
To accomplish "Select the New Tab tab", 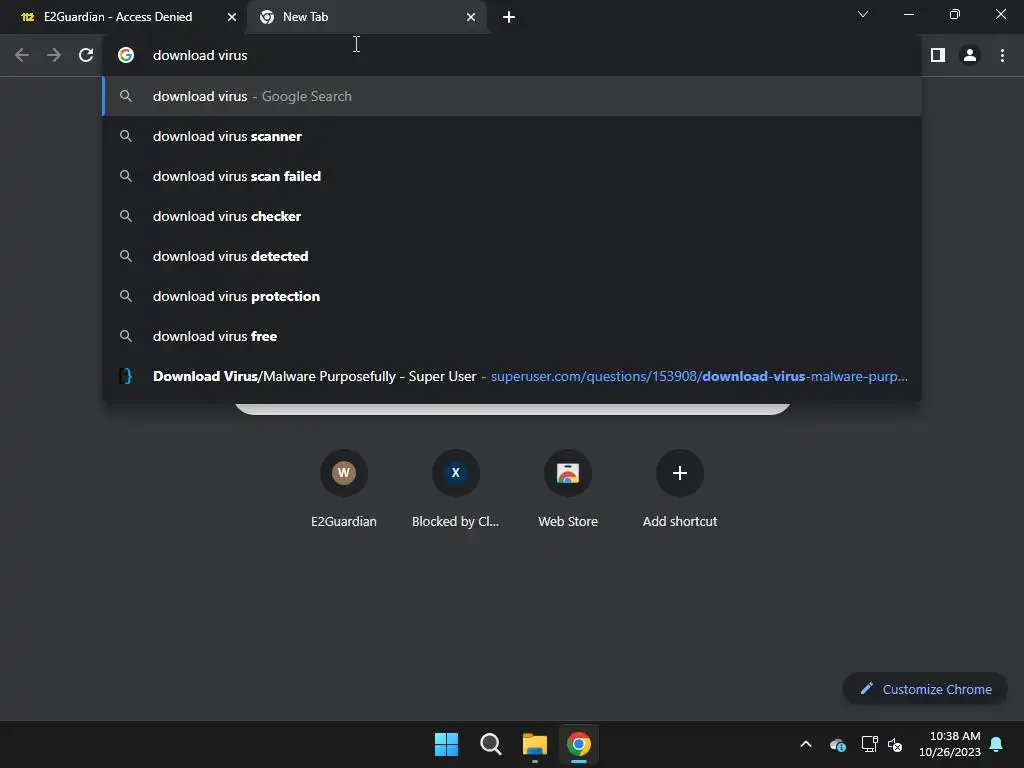I will [366, 17].
